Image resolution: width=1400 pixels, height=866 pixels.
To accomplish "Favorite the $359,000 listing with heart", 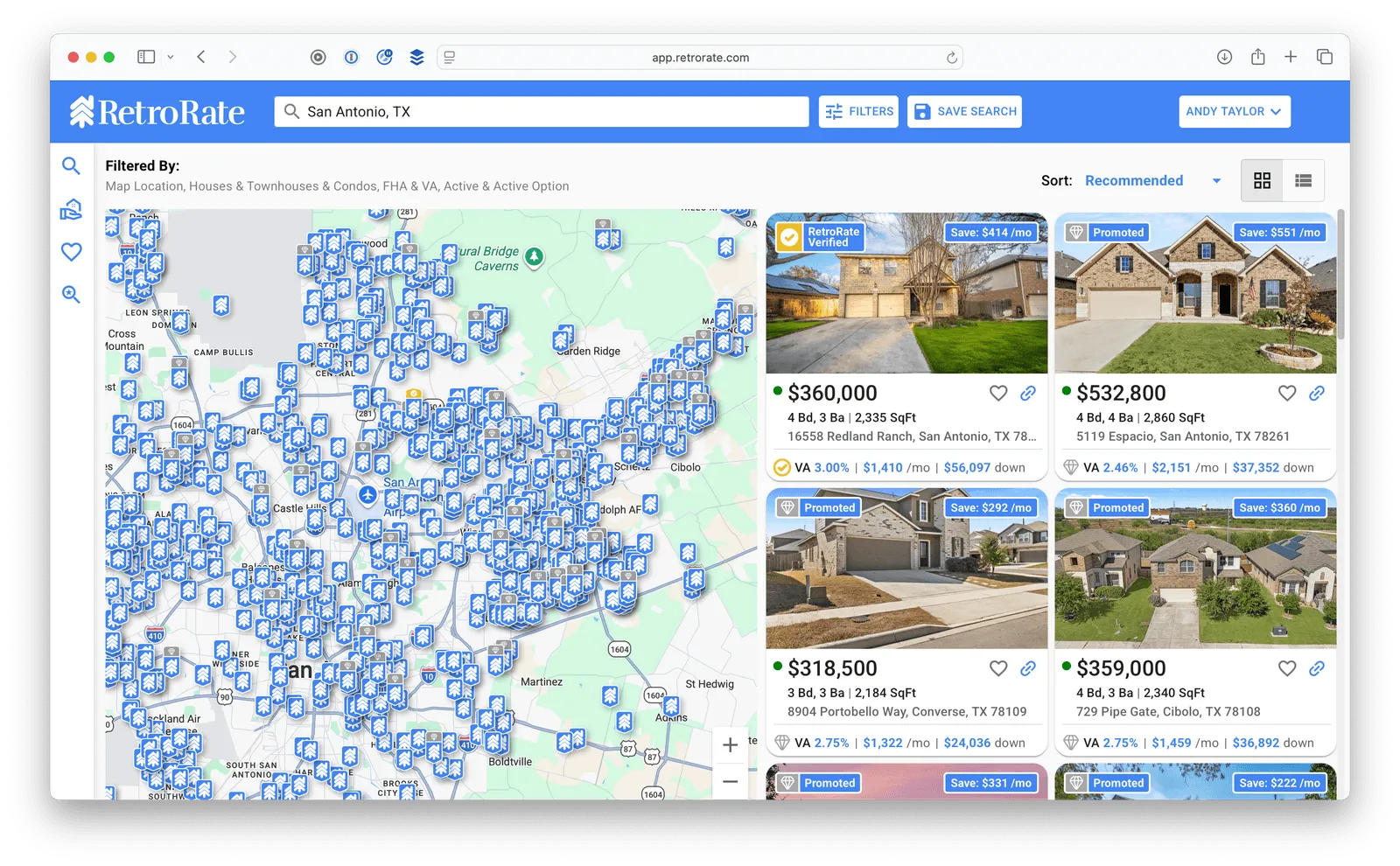I will 1287,668.
